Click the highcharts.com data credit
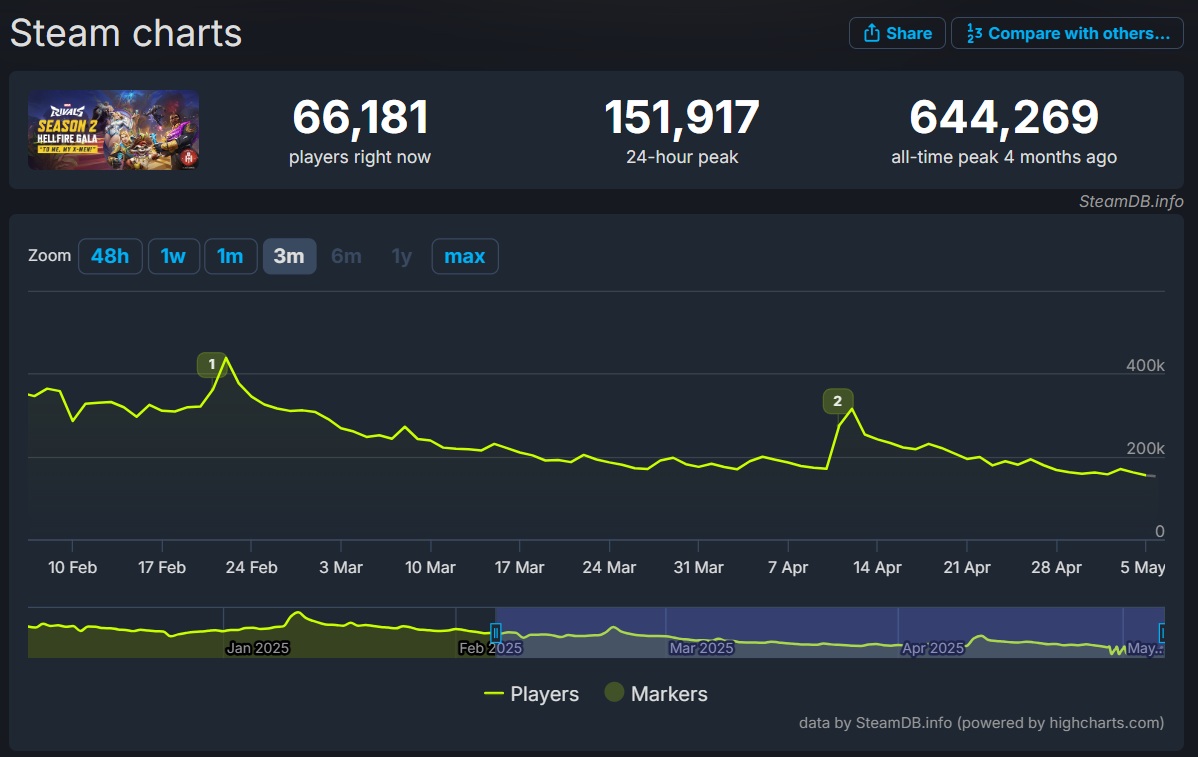The height and width of the screenshot is (757, 1198). (981, 723)
